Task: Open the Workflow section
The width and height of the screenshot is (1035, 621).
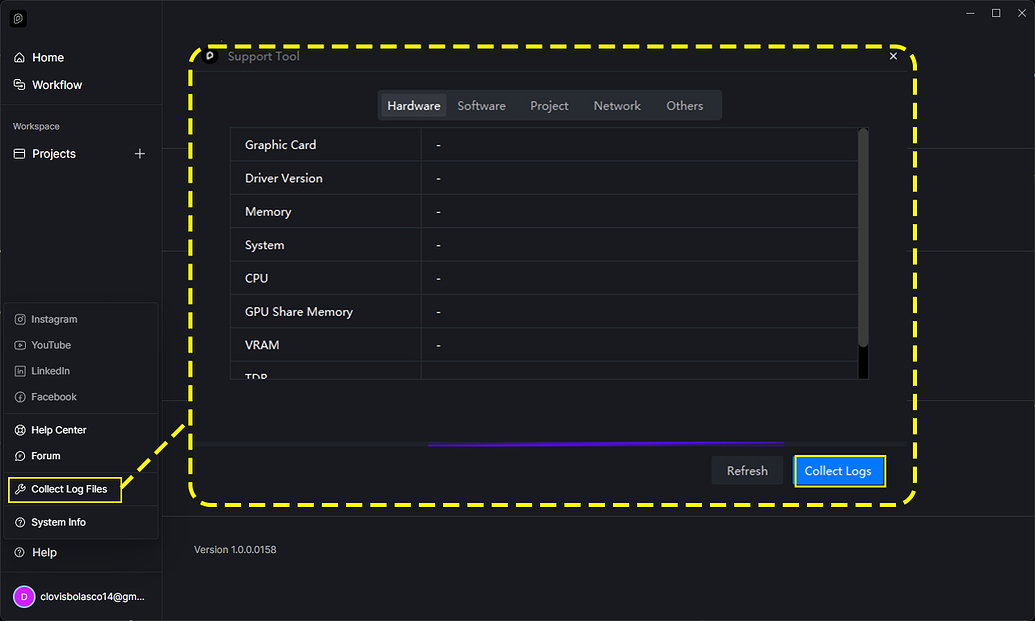Action: pos(20,85)
